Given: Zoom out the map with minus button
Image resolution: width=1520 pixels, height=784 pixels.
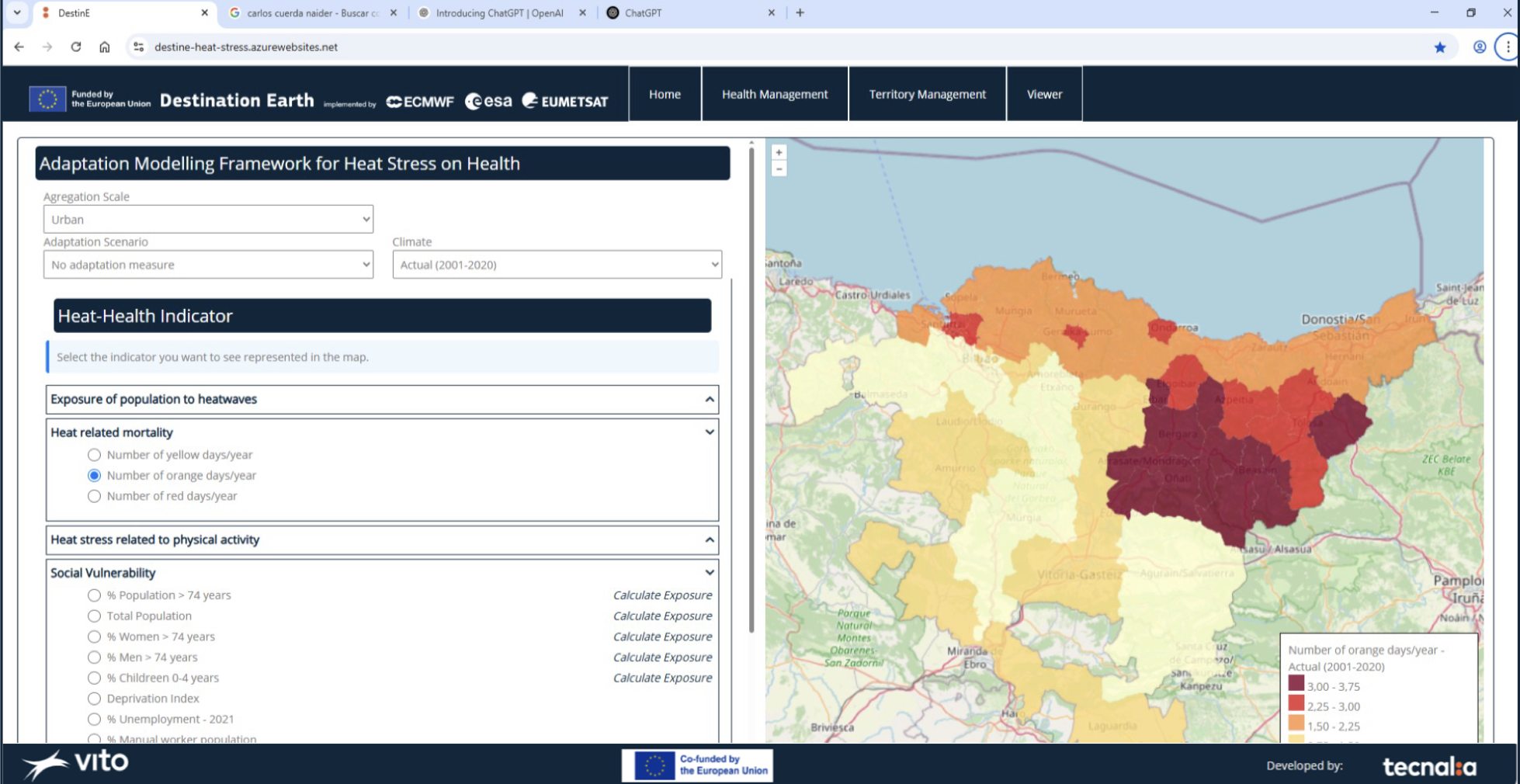Looking at the screenshot, I should [x=779, y=168].
